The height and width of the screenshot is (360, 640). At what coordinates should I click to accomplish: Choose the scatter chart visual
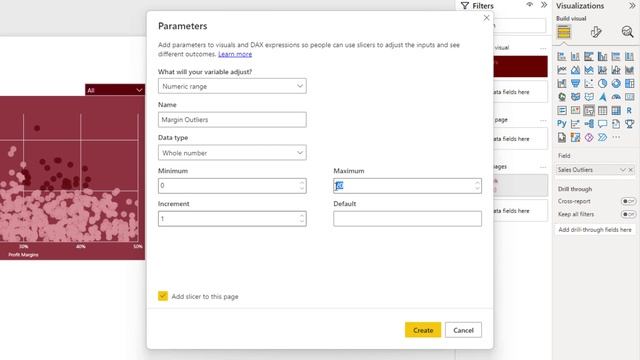click(589, 83)
